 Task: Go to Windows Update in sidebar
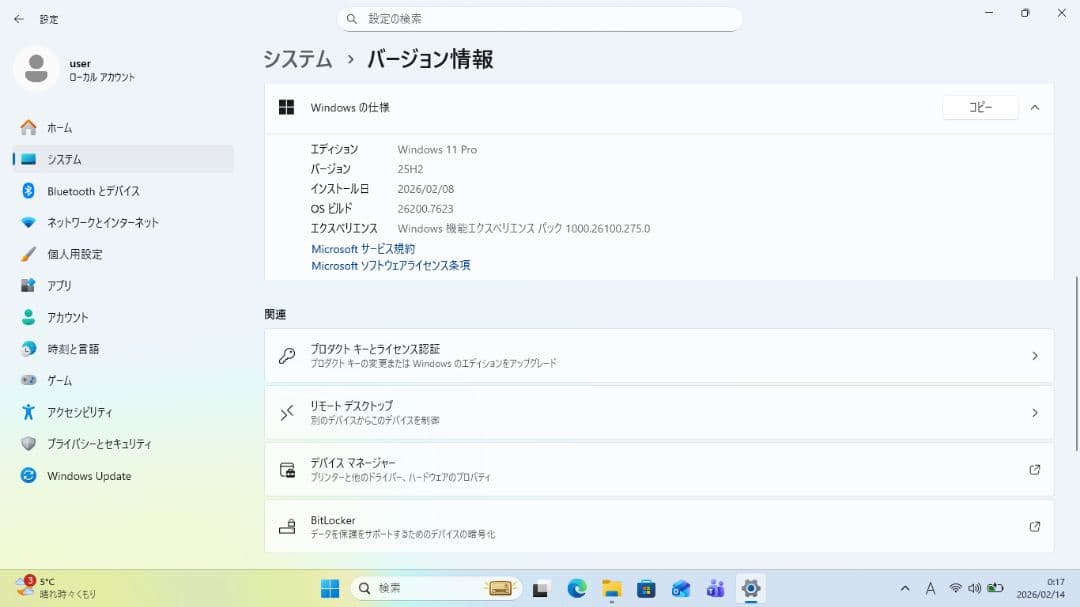[x=89, y=476]
